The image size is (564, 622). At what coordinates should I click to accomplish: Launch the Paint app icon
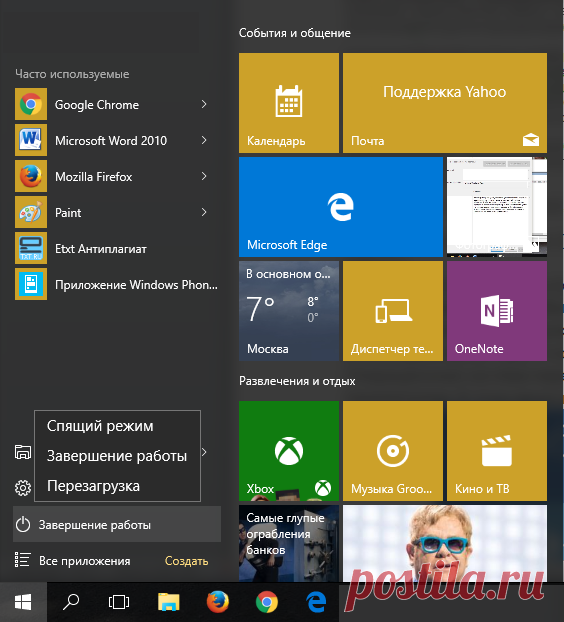point(31,212)
